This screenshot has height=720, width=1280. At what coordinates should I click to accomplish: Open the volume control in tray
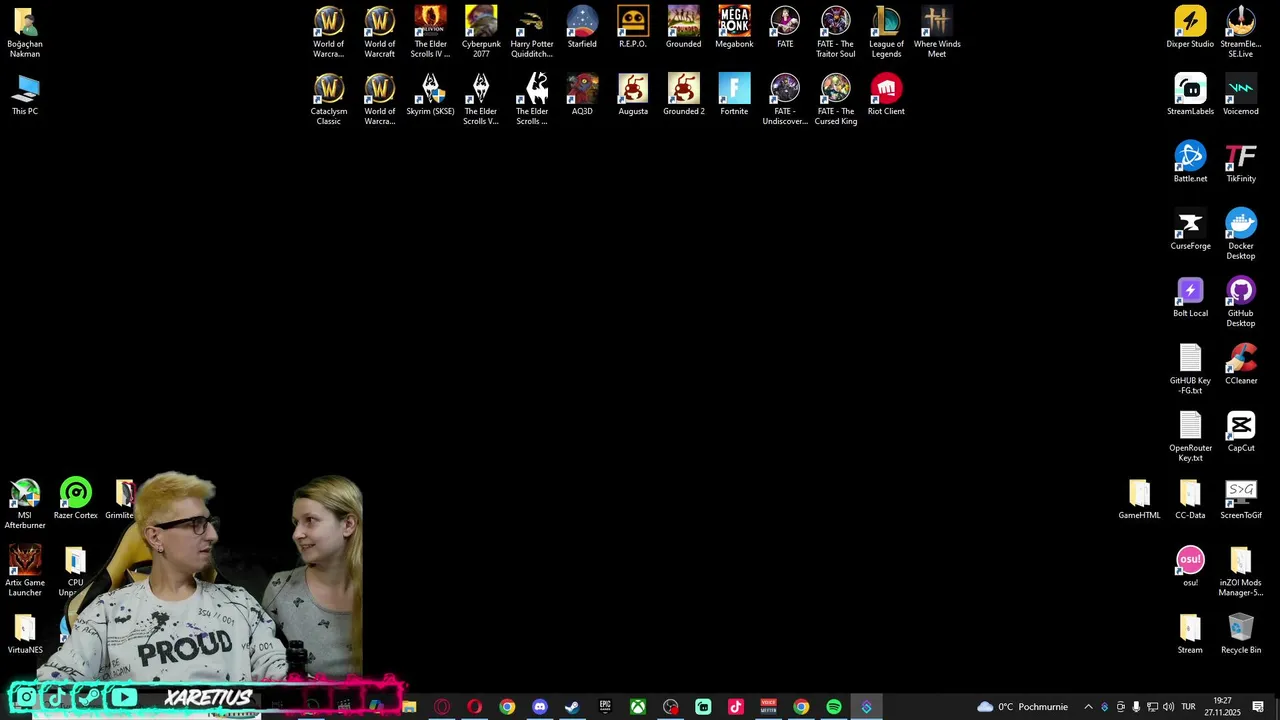click(1168, 707)
